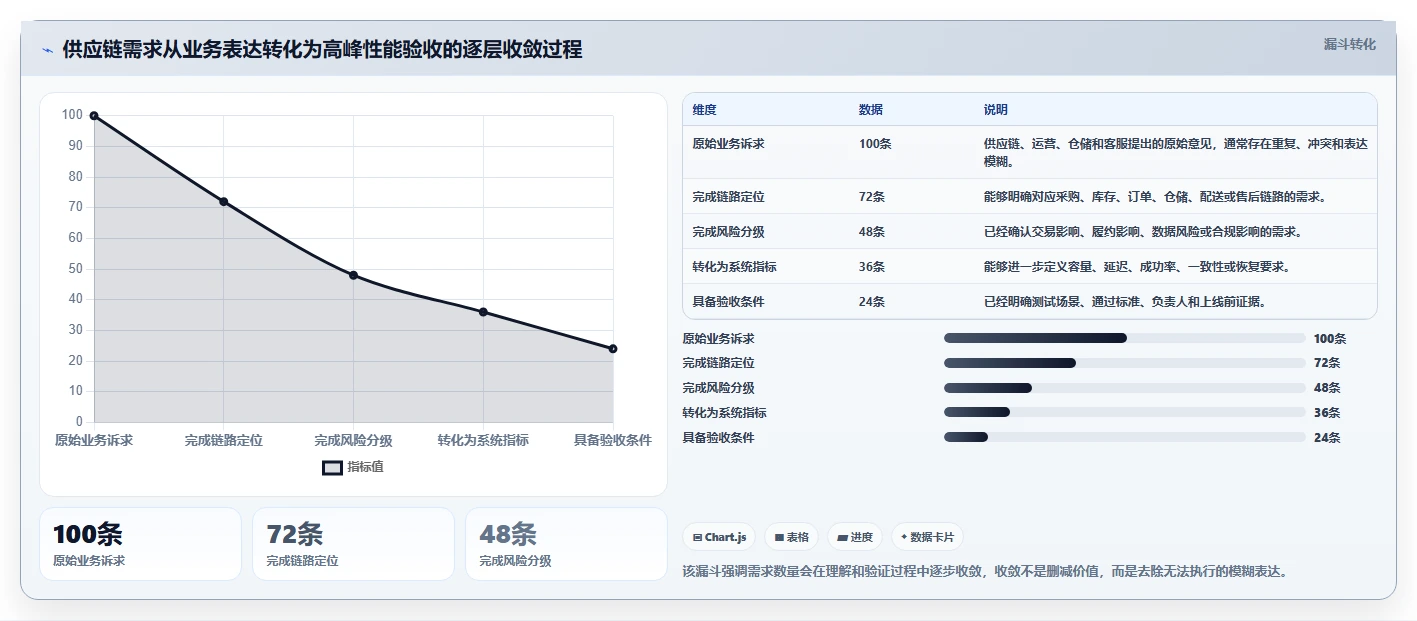Select table cell 具备验收条件
The image size is (1417, 621).
[x=728, y=302]
